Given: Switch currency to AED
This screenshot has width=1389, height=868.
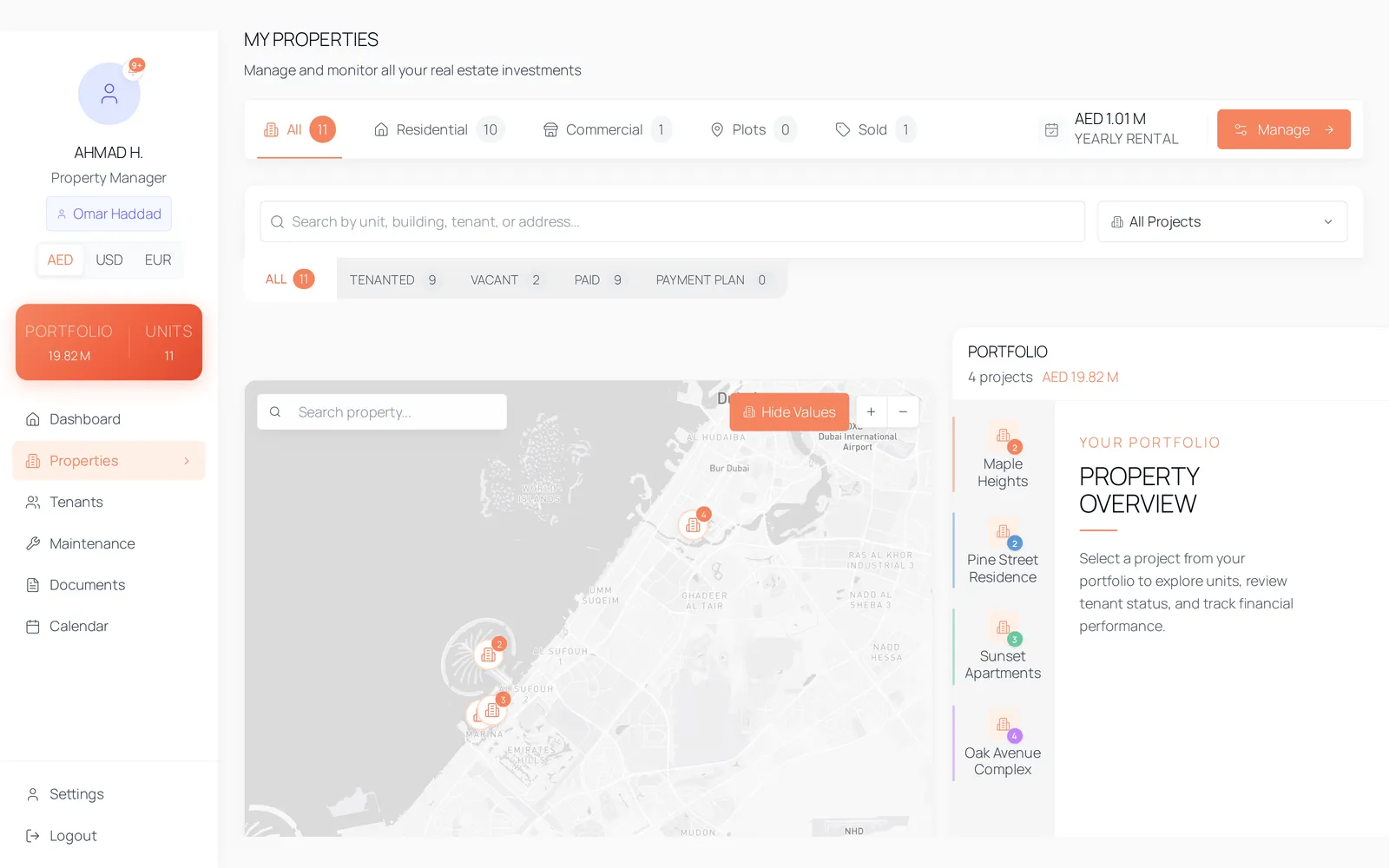Looking at the screenshot, I should 60,260.
